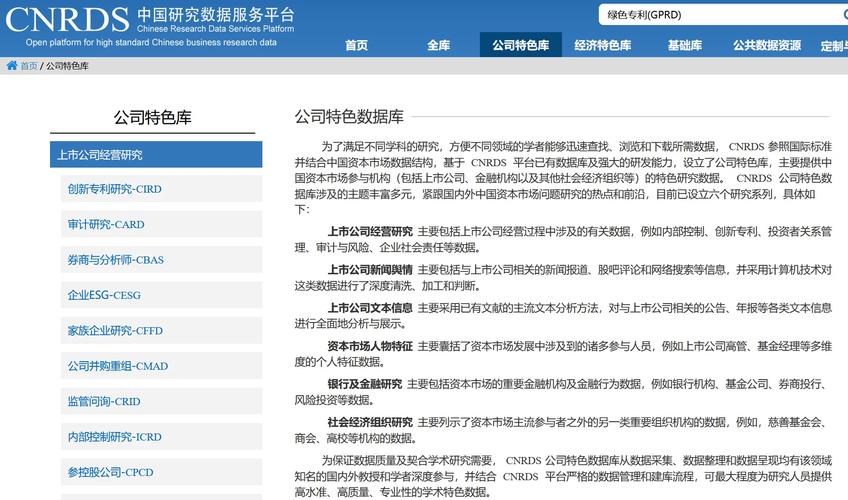
Task: Click the bold 资本市场人物特征 text
Action: pyautogui.click(x=370, y=346)
